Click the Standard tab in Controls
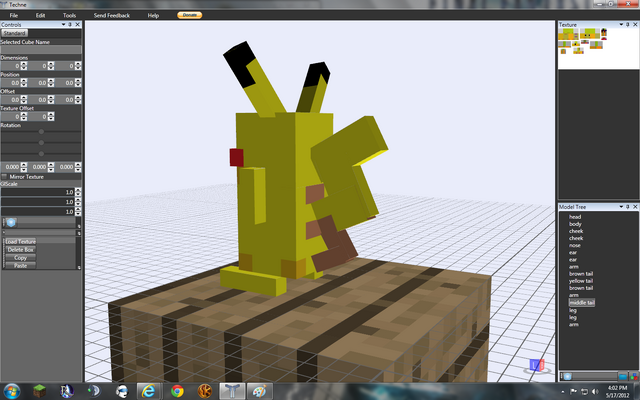 (x=14, y=33)
